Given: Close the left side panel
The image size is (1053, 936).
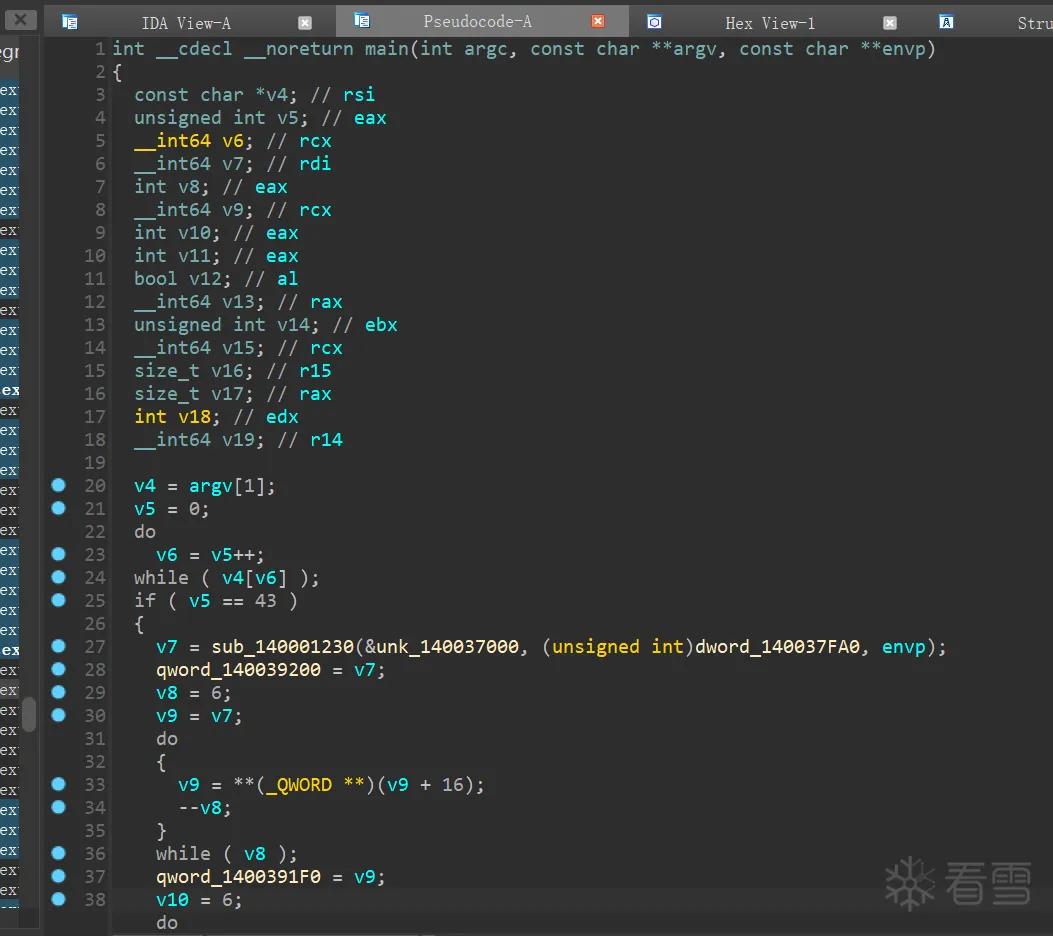Looking at the screenshot, I should (x=21, y=20).
